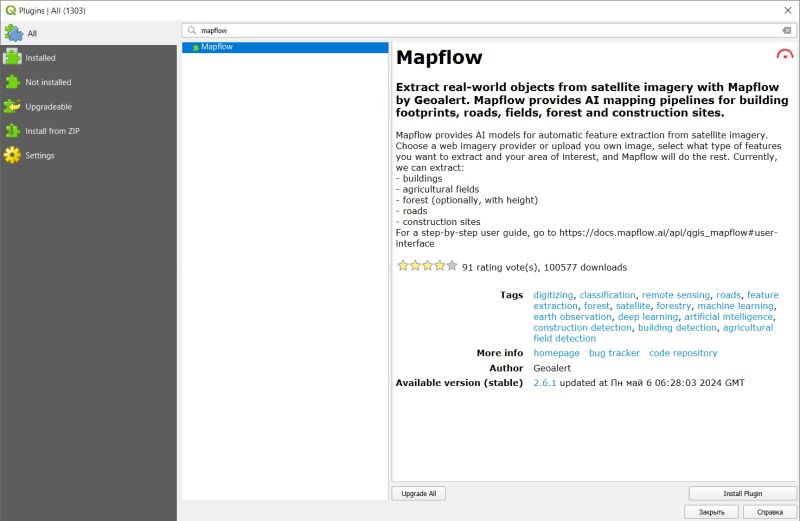Click the Not installed plugin icon

coord(12,82)
